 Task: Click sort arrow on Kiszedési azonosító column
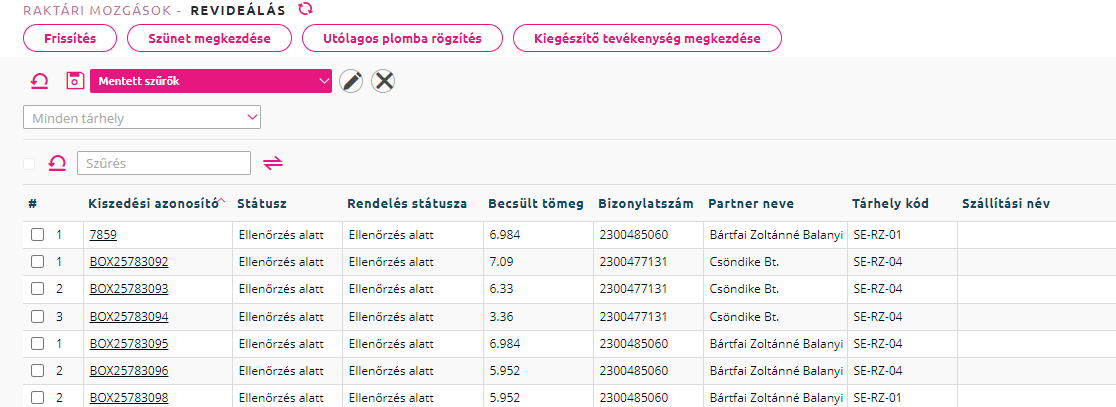(221, 202)
